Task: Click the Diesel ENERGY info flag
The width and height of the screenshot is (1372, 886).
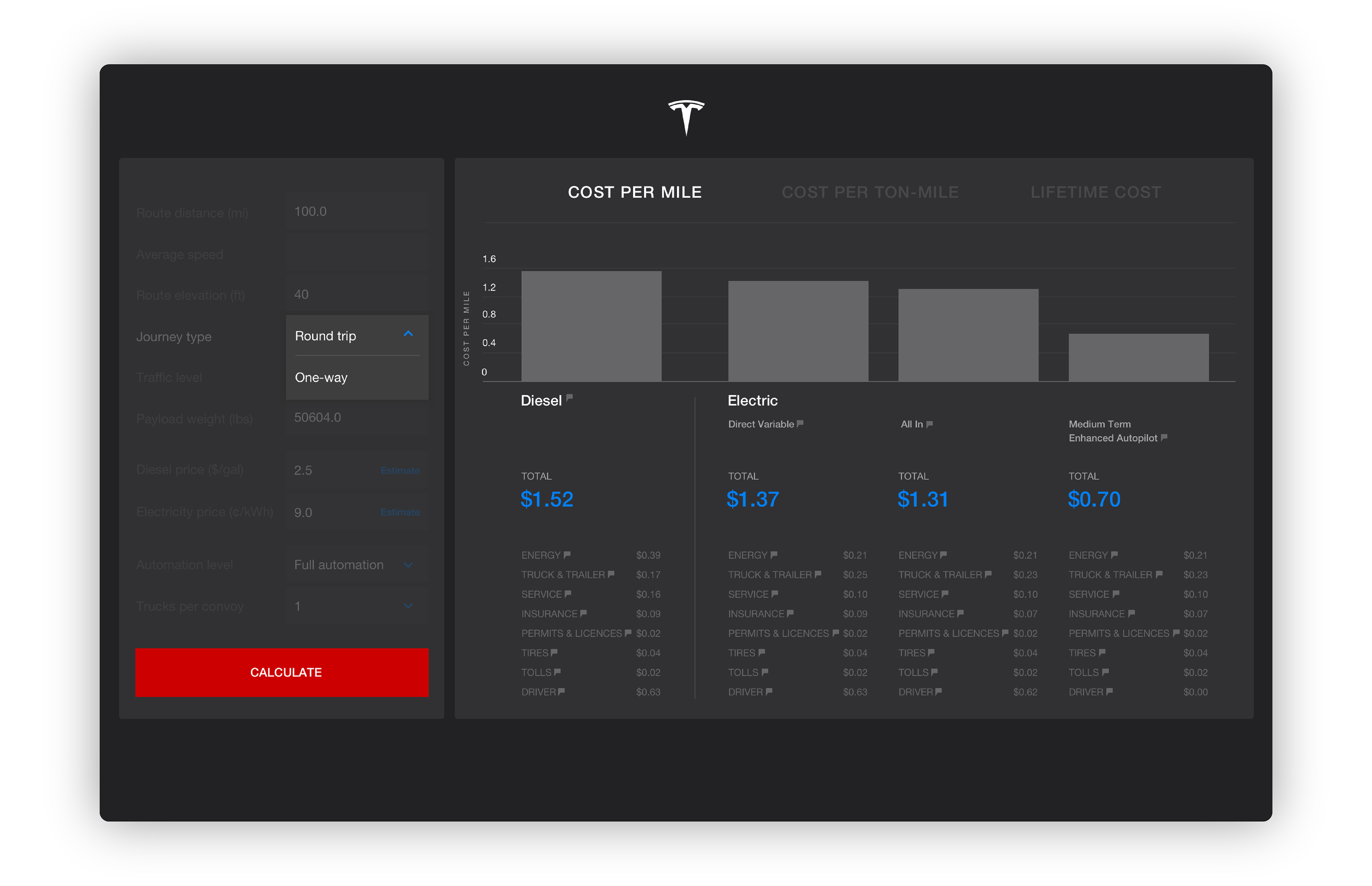Action: point(567,554)
